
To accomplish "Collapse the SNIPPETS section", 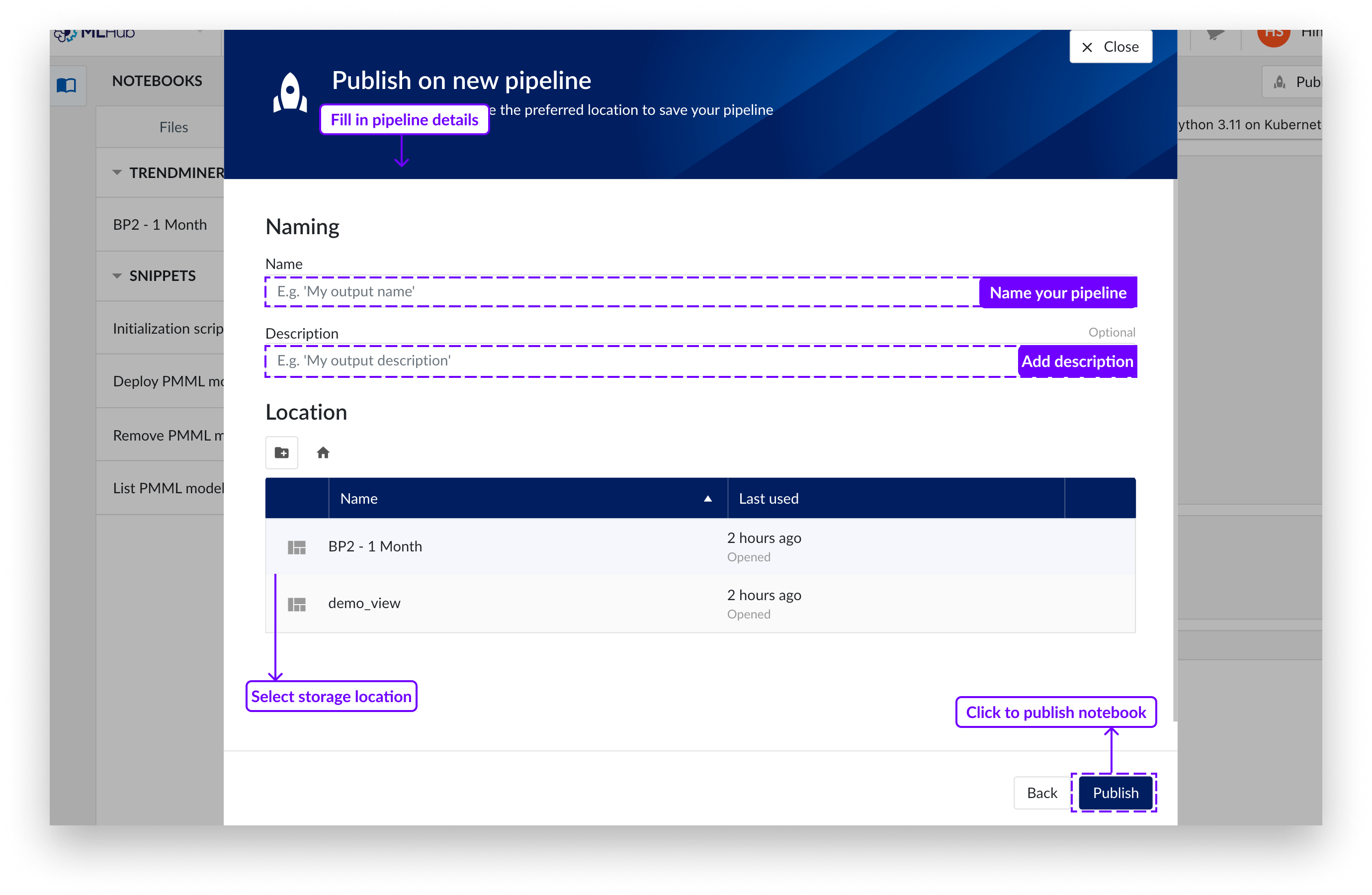I will [x=117, y=275].
